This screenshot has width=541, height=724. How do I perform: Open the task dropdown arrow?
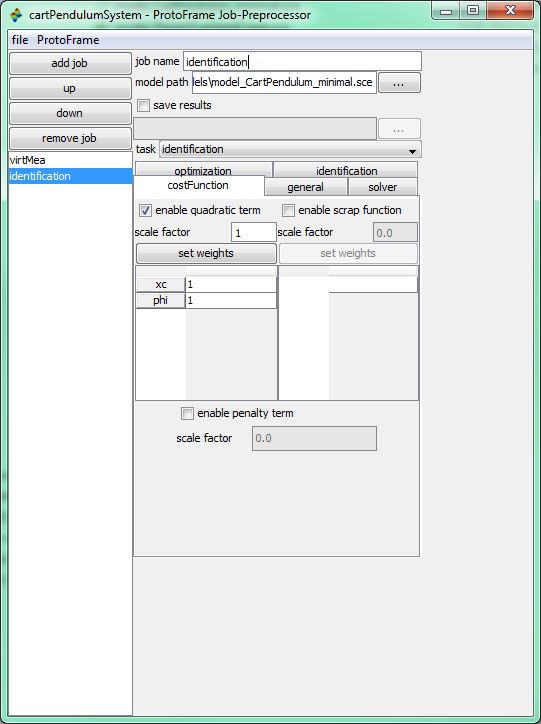(x=412, y=151)
